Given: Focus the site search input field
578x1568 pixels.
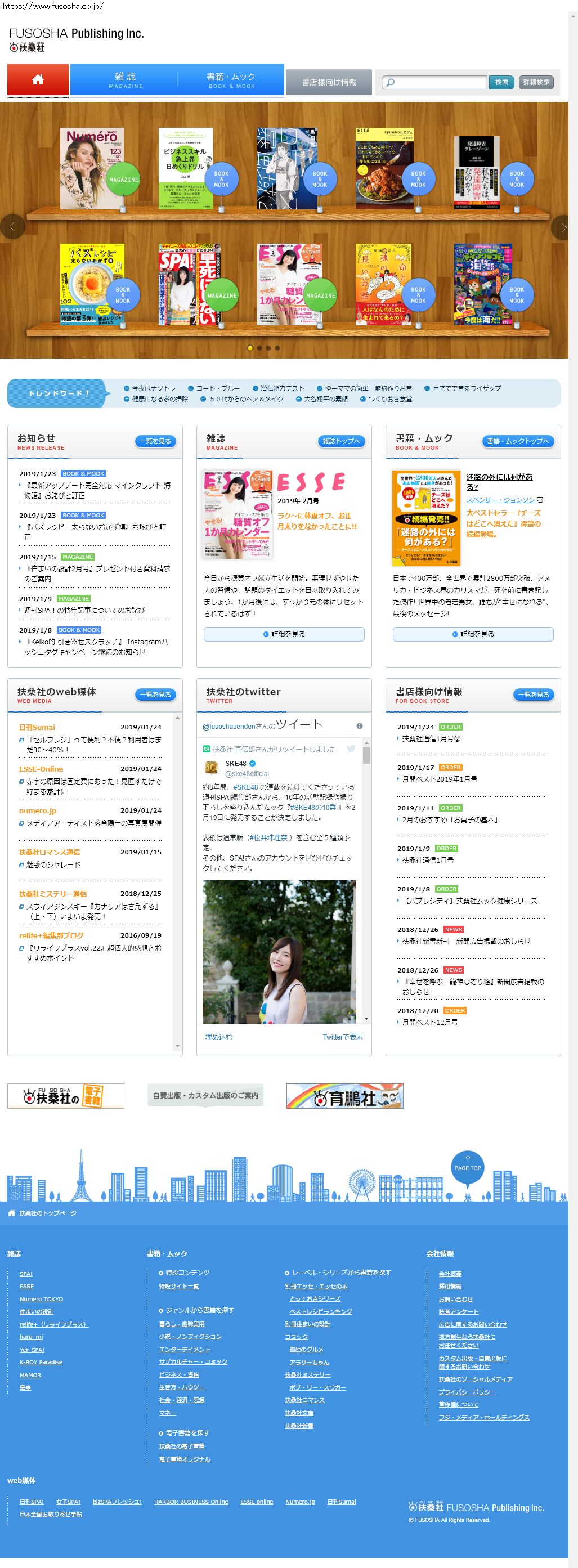Looking at the screenshot, I should point(434,82).
